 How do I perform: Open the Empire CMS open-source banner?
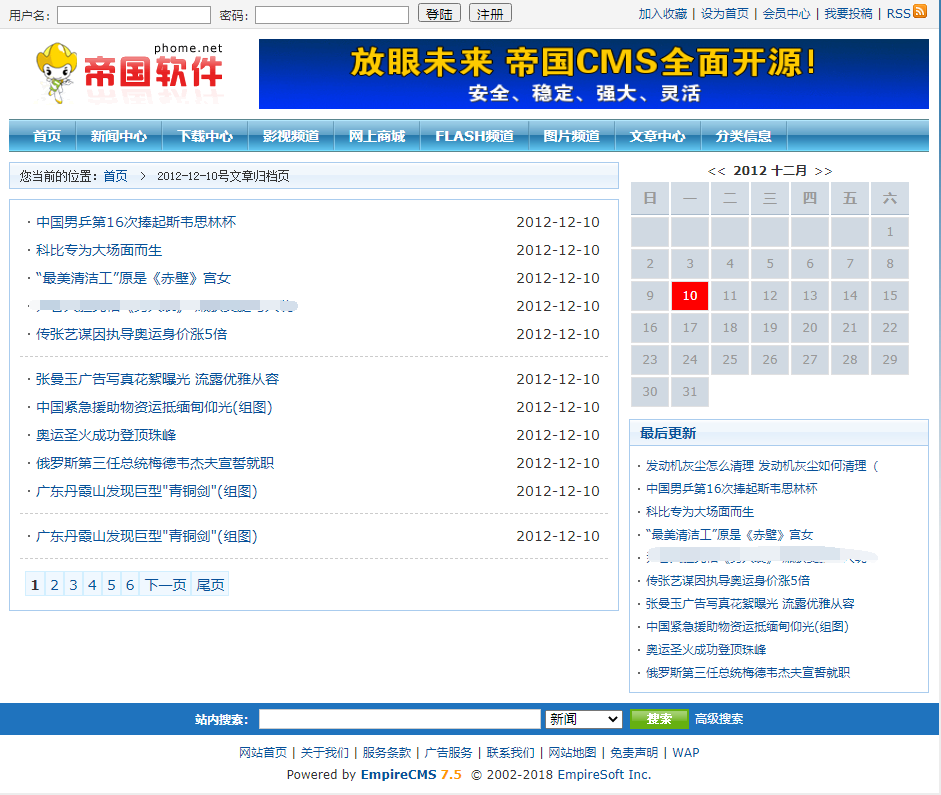(593, 74)
